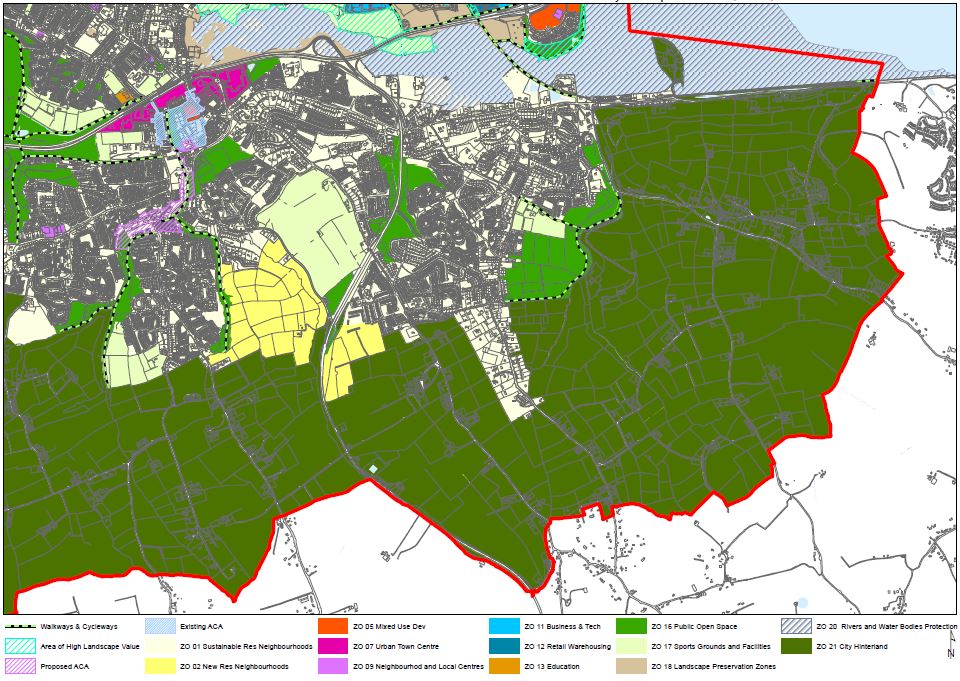Click the Existing ACA legend swatch

click(160, 625)
